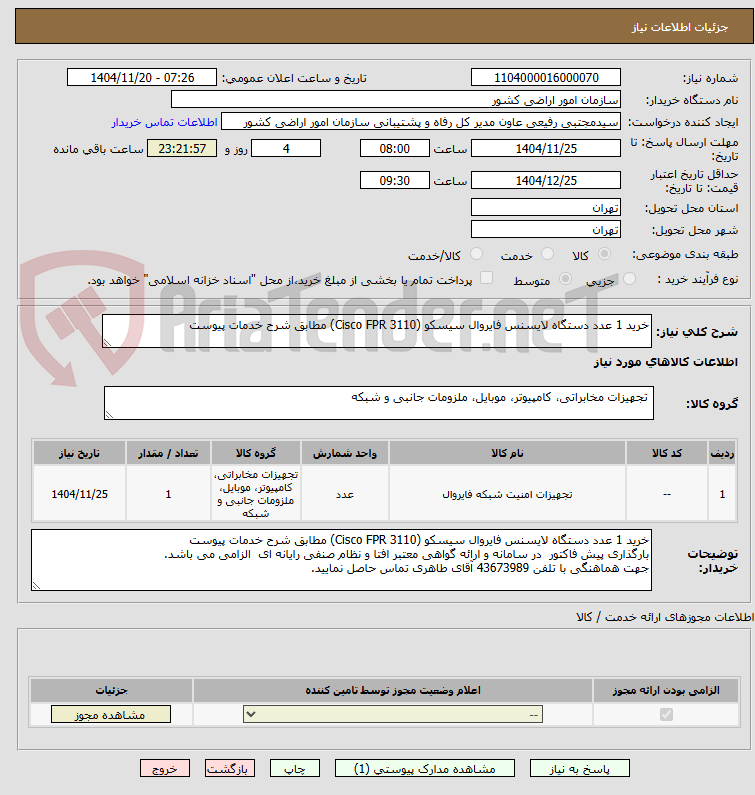Click the price validity date 1404/12/25 field
Image resolution: width=755 pixels, height=795 pixels.
coord(546,180)
